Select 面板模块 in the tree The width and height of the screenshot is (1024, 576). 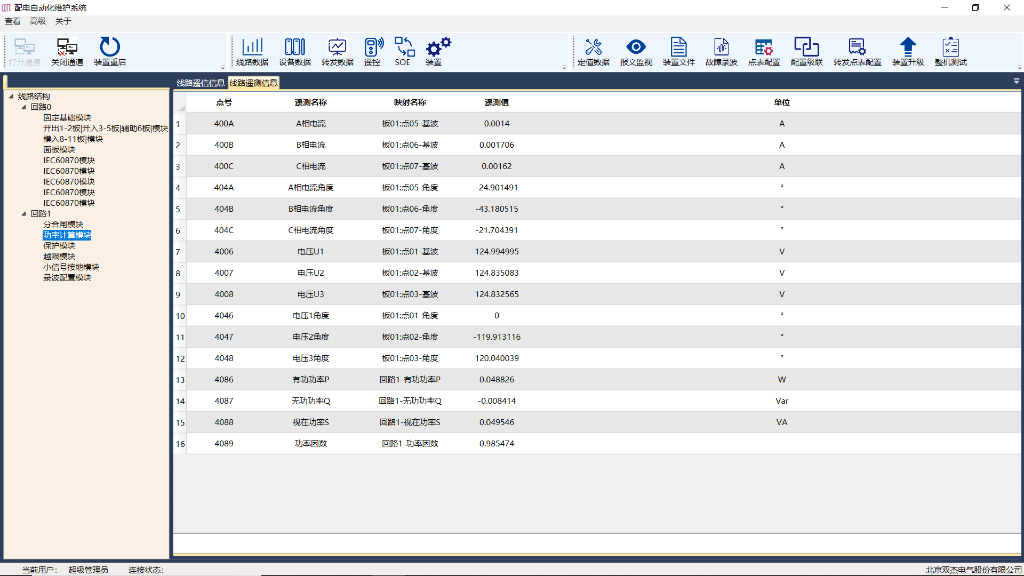tap(58, 149)
